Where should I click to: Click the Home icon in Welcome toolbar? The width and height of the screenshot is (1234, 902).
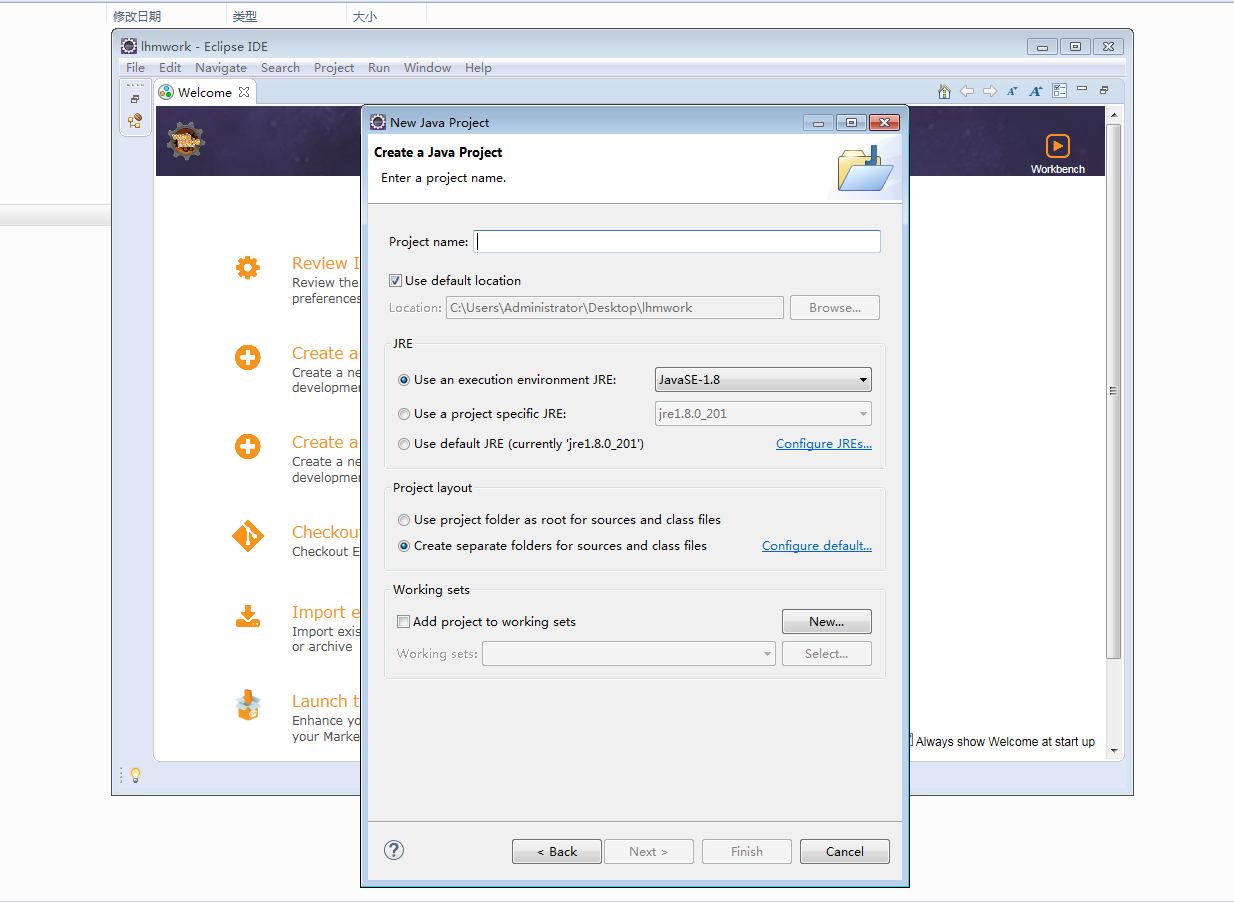pos(944,91)
